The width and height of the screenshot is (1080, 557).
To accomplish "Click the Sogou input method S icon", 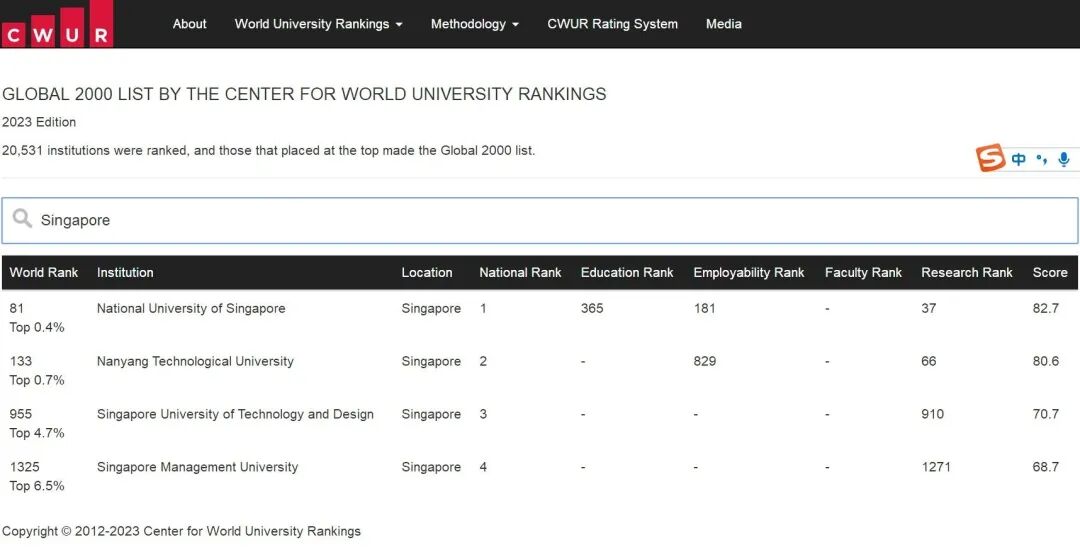I will tap(990, 158).
